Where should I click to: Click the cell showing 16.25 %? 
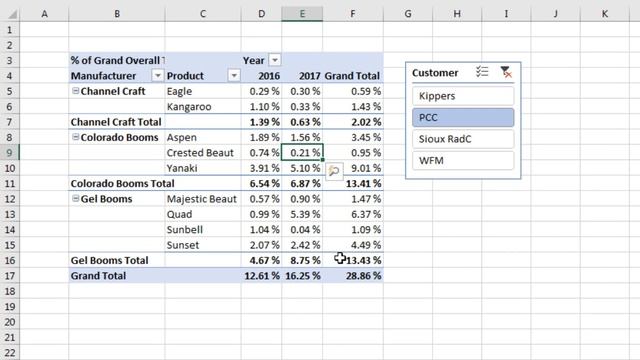[x=302, y=276]
